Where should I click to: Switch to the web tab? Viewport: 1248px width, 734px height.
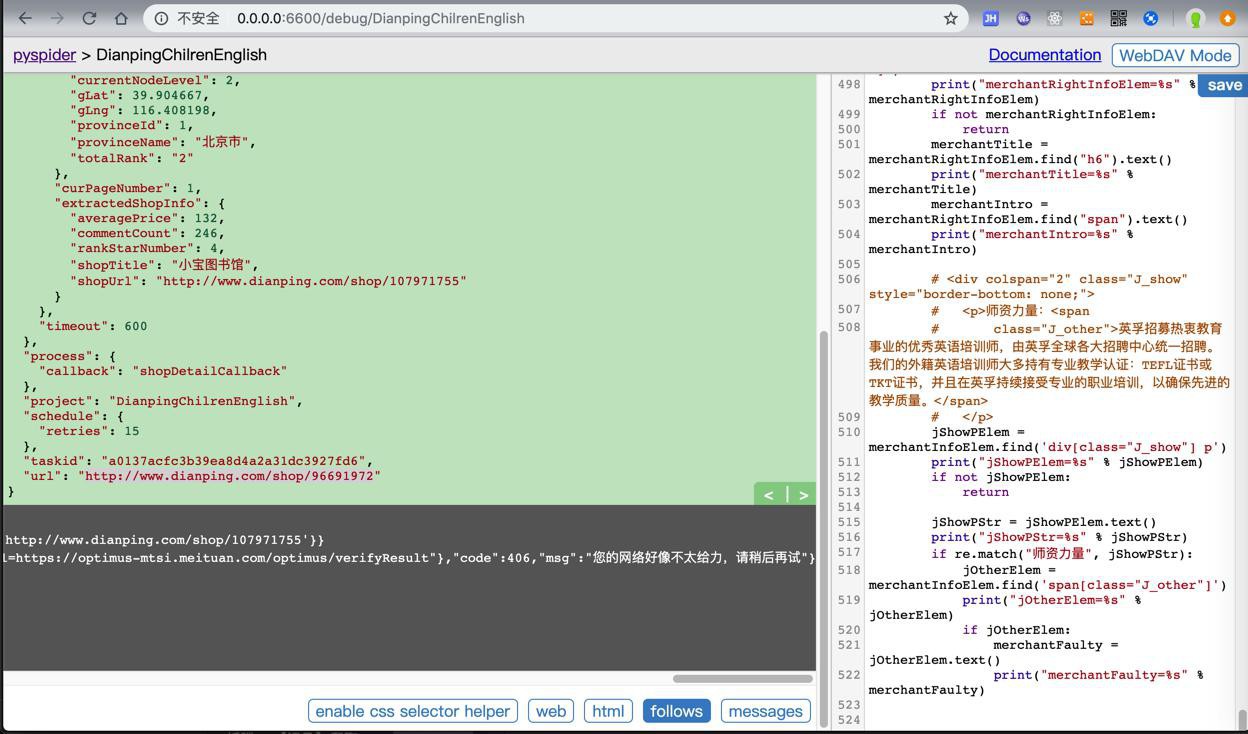(x=551, y=711)
